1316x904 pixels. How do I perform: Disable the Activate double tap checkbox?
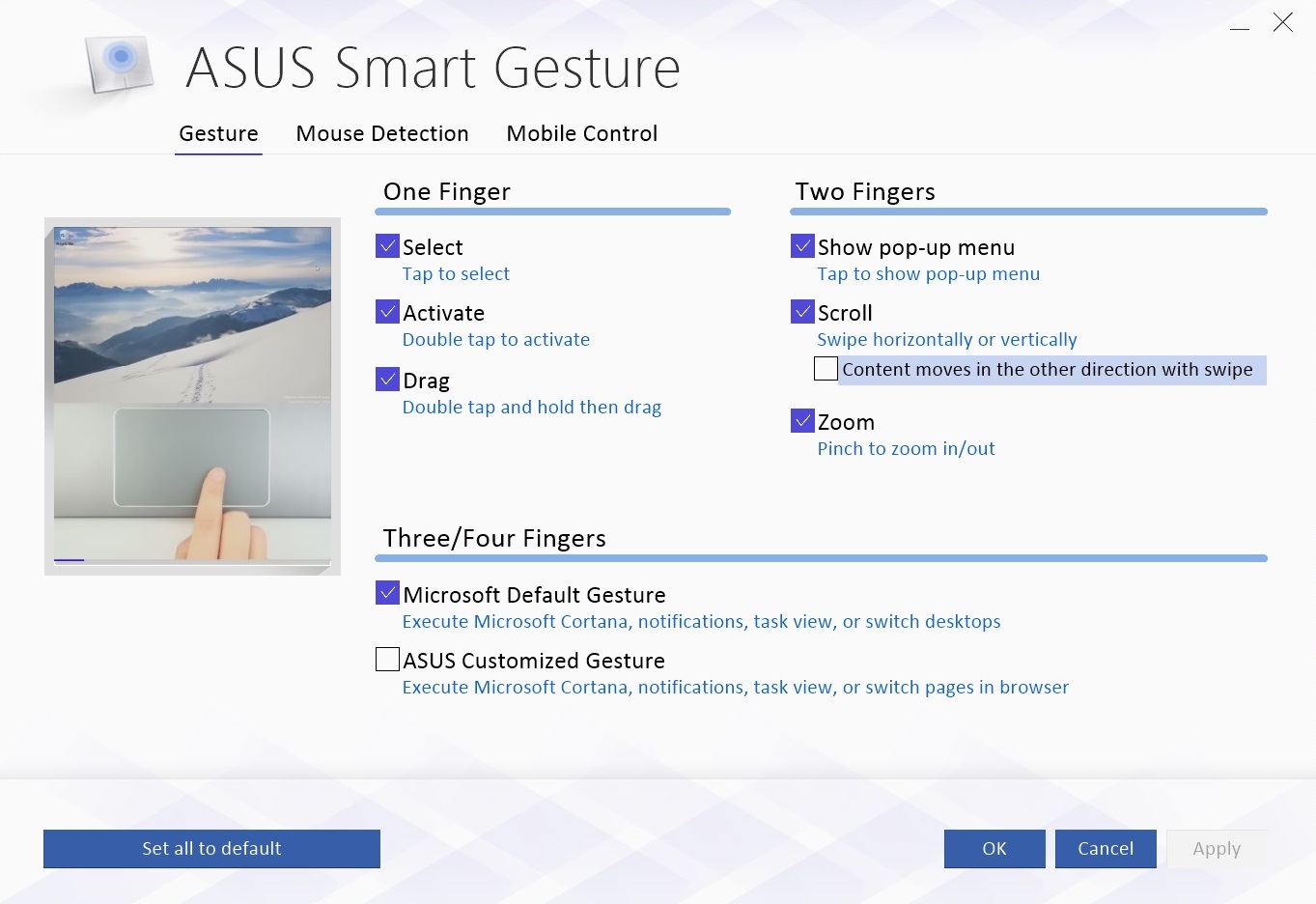point(387,312)
